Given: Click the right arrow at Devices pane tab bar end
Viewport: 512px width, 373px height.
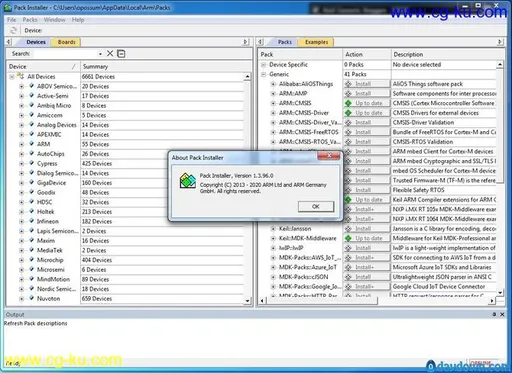Looking at the screenshot, I should [x=246, y=42].
